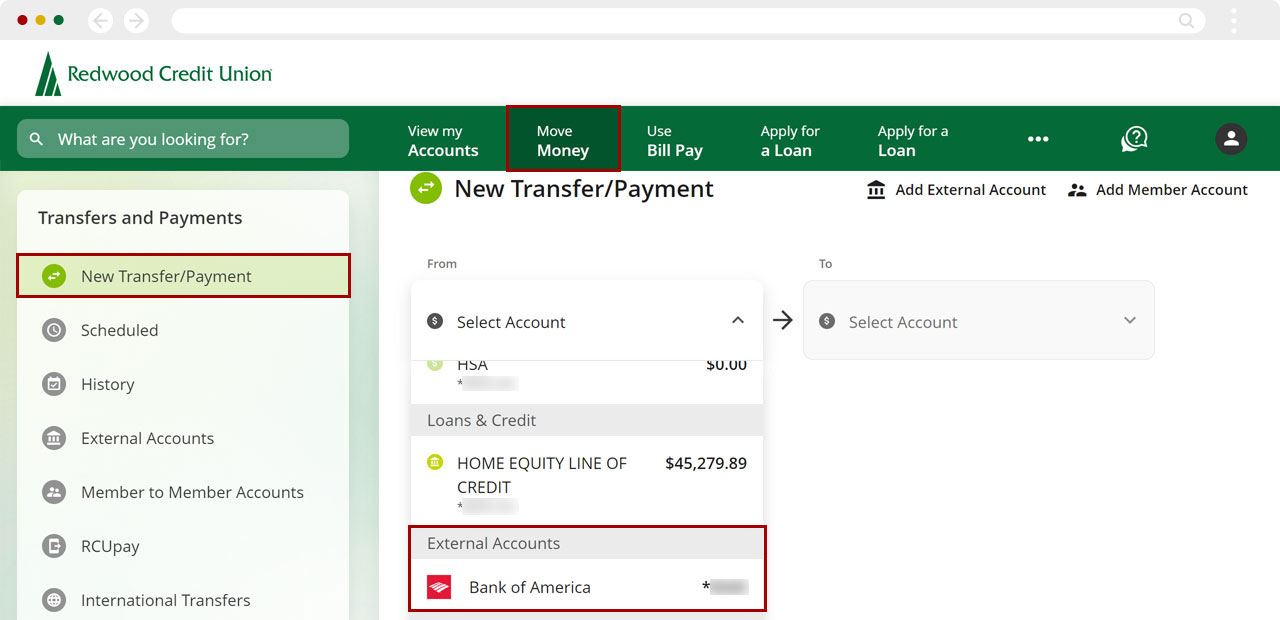The width and height of the screenshot is (1280, 620).
Task: Click Add Member Account
Action: (1157, 190)
